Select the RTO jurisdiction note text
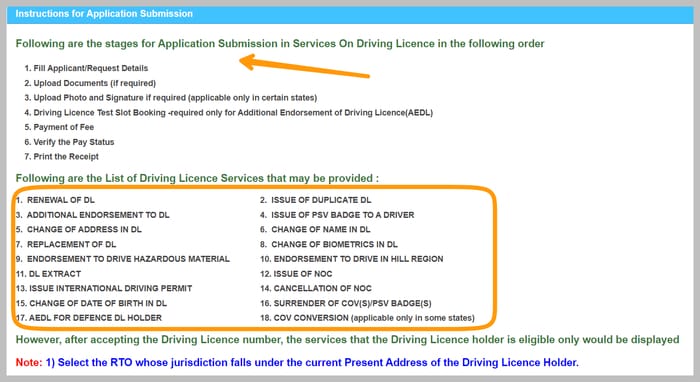This screenshot has height=382, width=700. click(x=312, y=362)
